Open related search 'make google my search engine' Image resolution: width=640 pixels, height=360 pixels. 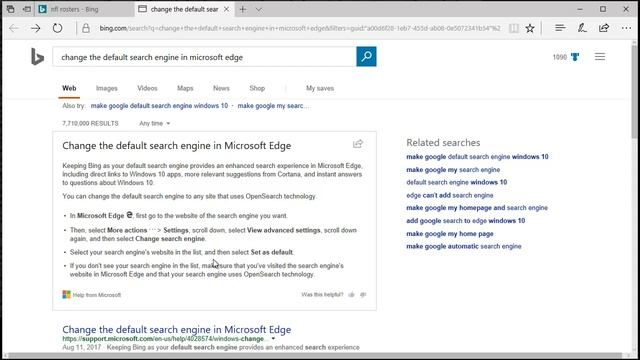[x=453, y=169]
